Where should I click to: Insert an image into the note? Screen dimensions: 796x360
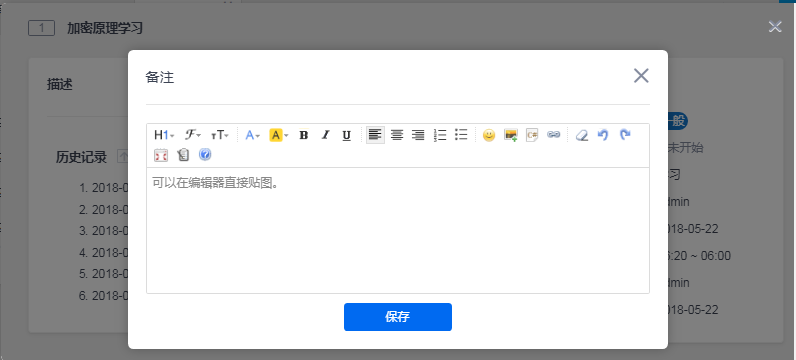point(510,135)
